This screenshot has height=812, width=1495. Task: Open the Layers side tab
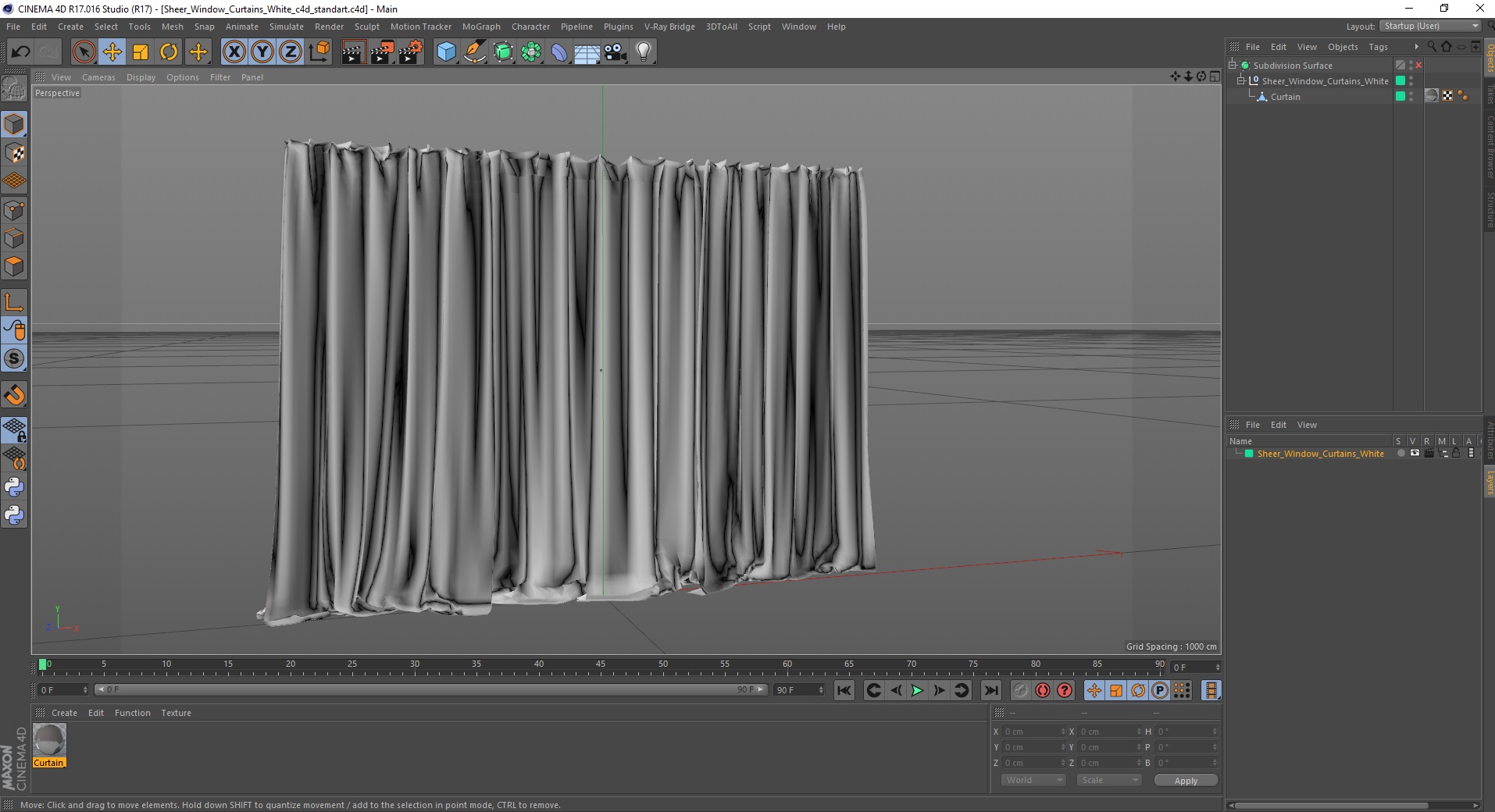click(1489, 483)
